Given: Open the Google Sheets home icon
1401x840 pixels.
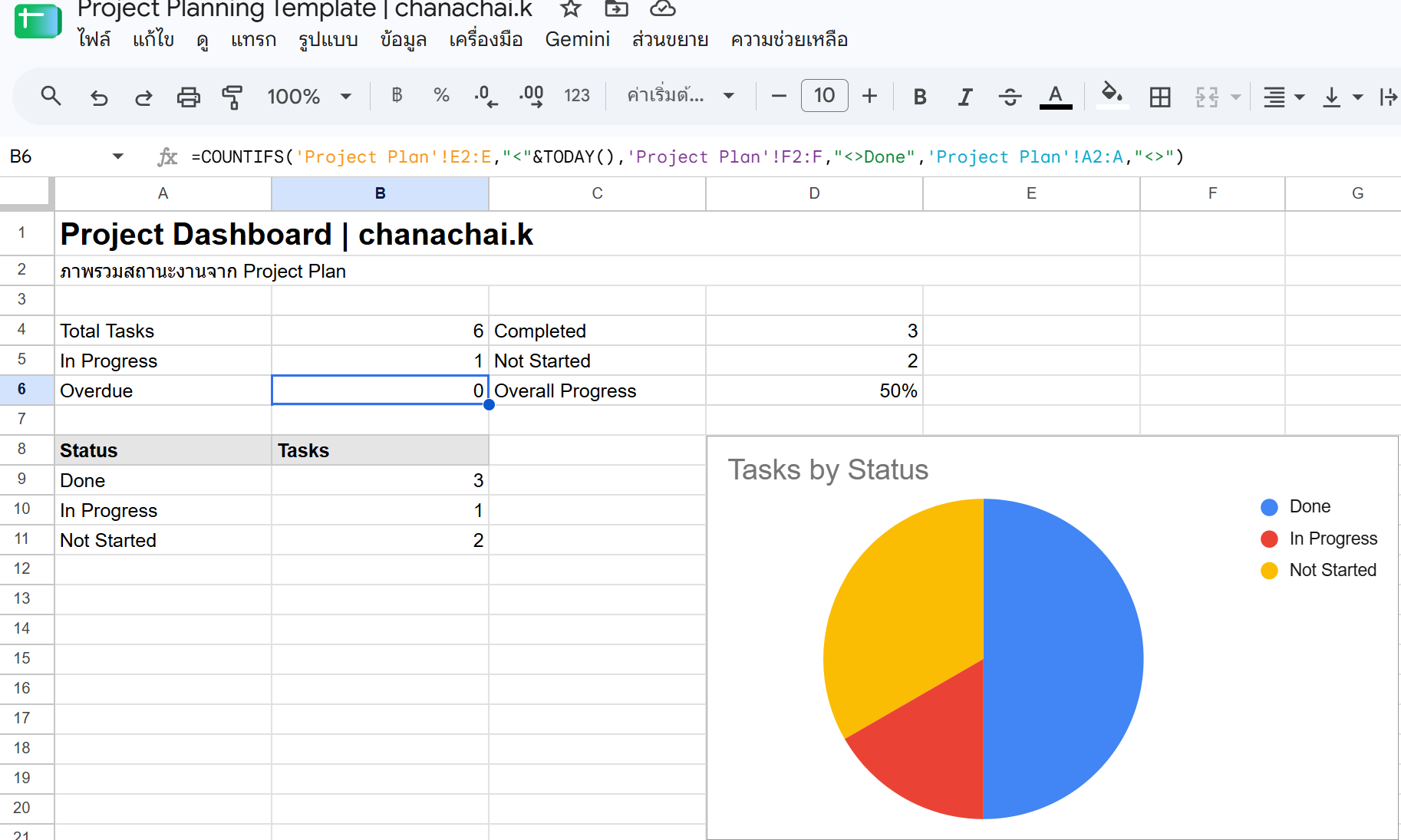Looking at the screenshot, I should coord(38,20).
